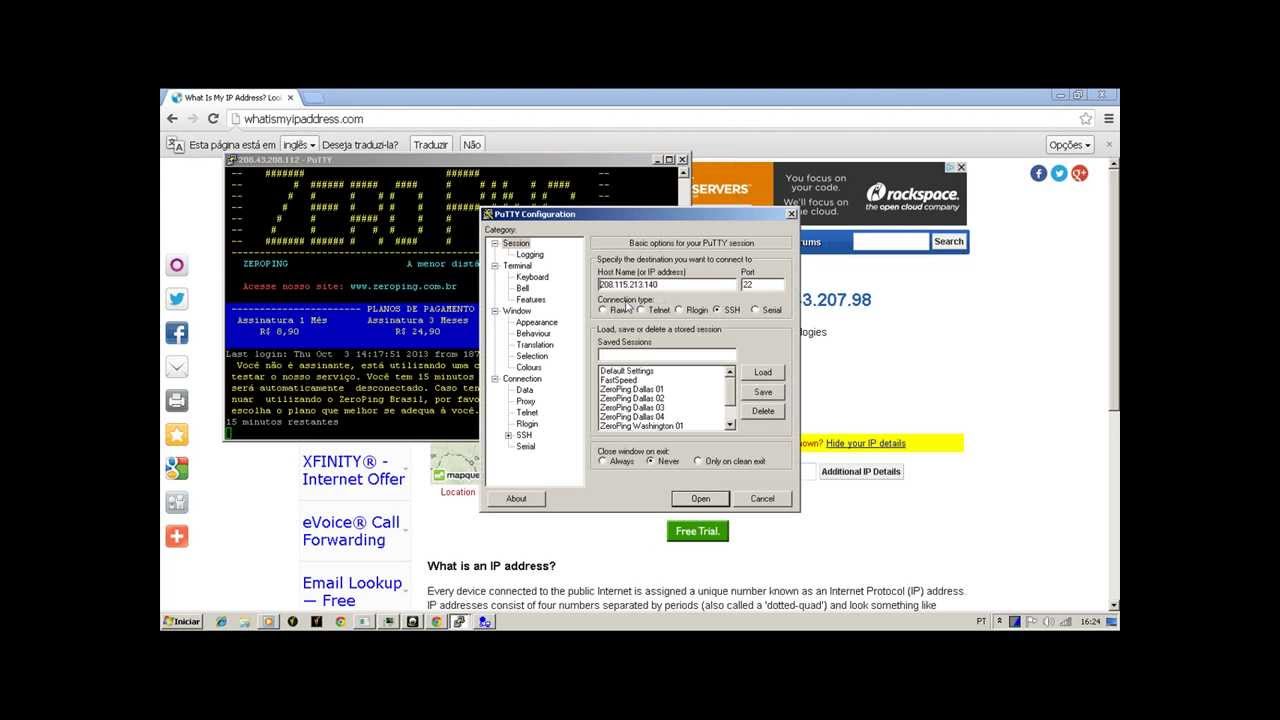Select ZeroPing Dallas 01 session

(x=632, y=389)
